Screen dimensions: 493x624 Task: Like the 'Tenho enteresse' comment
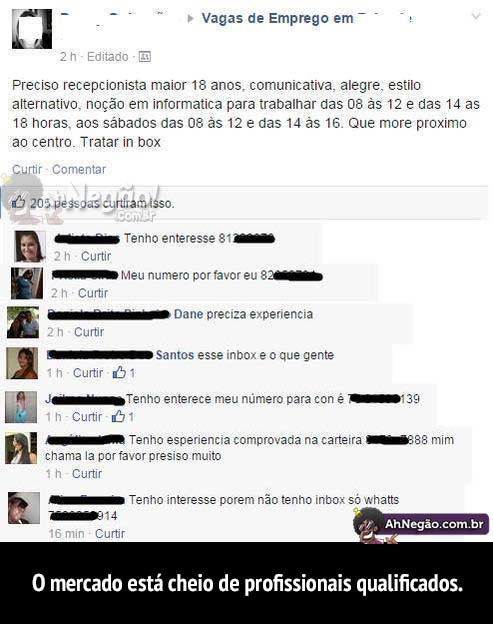[96, 256]
